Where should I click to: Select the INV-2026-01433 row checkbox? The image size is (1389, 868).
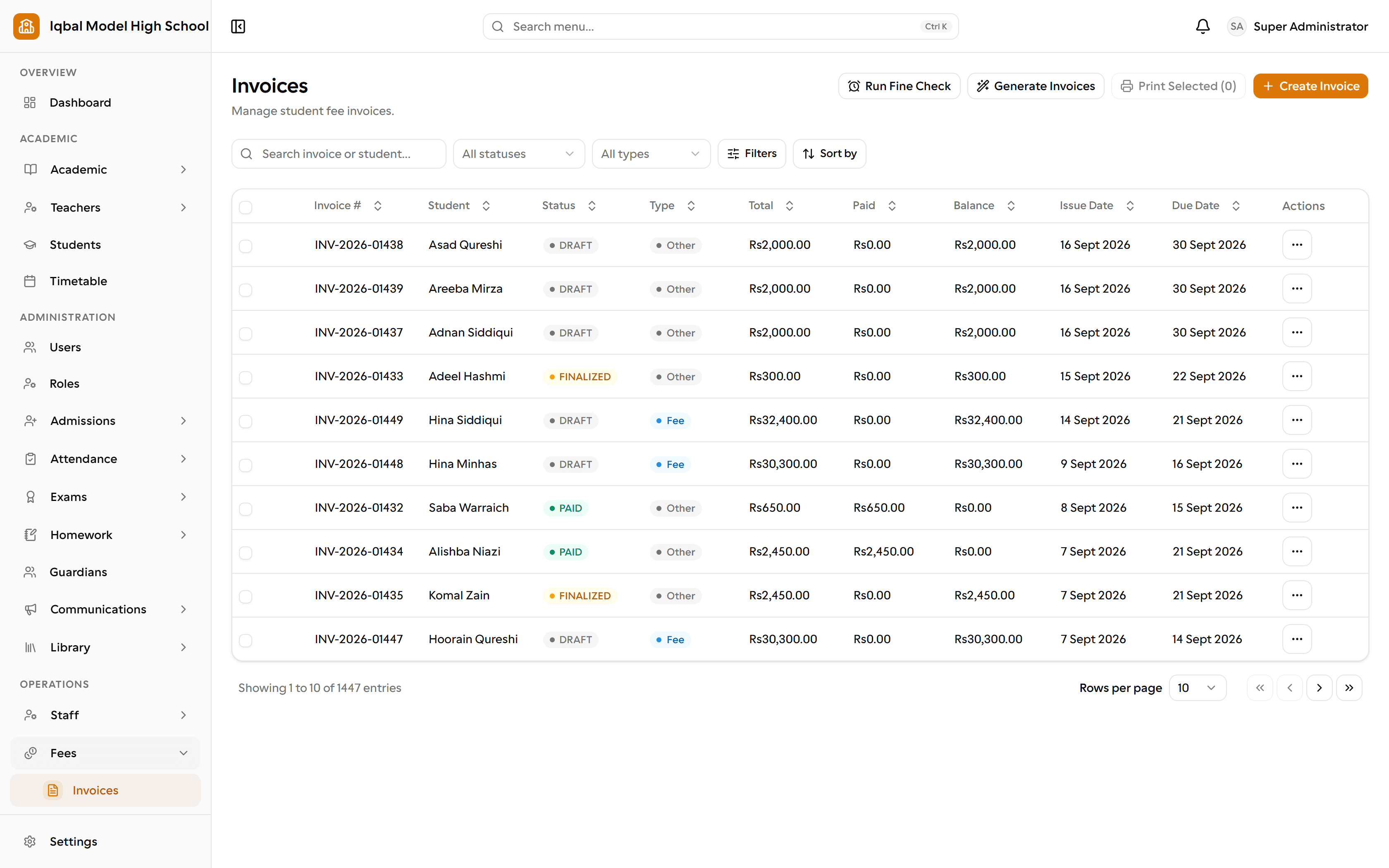pos(246,378)
